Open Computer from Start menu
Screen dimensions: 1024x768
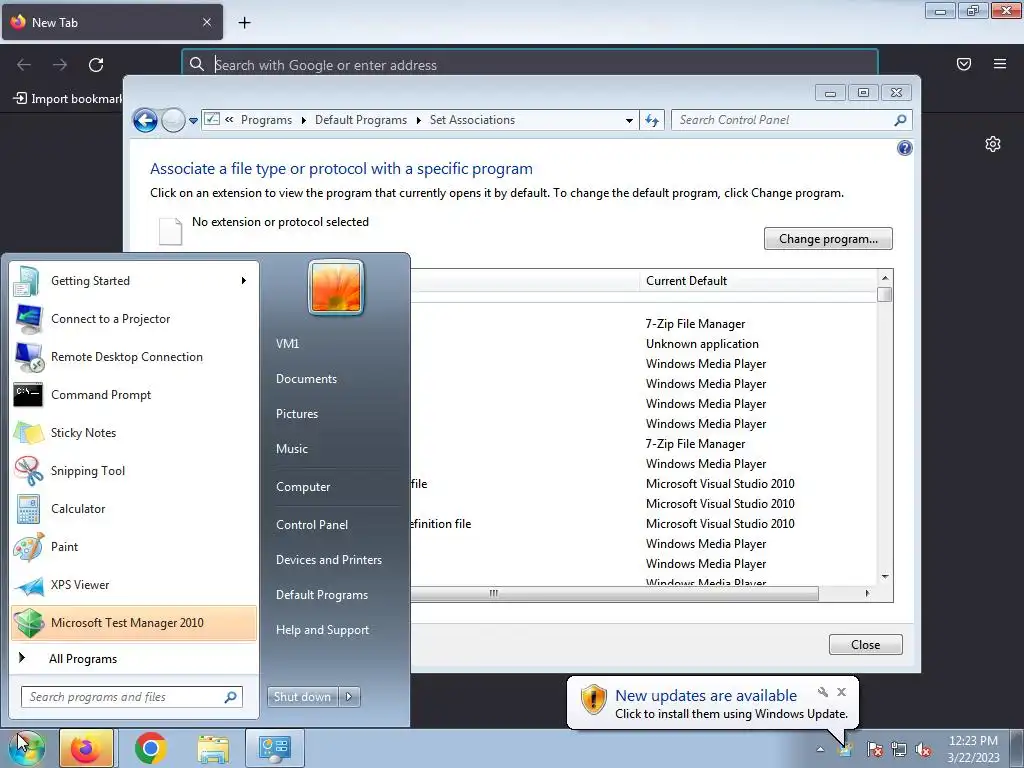(303, 487)
